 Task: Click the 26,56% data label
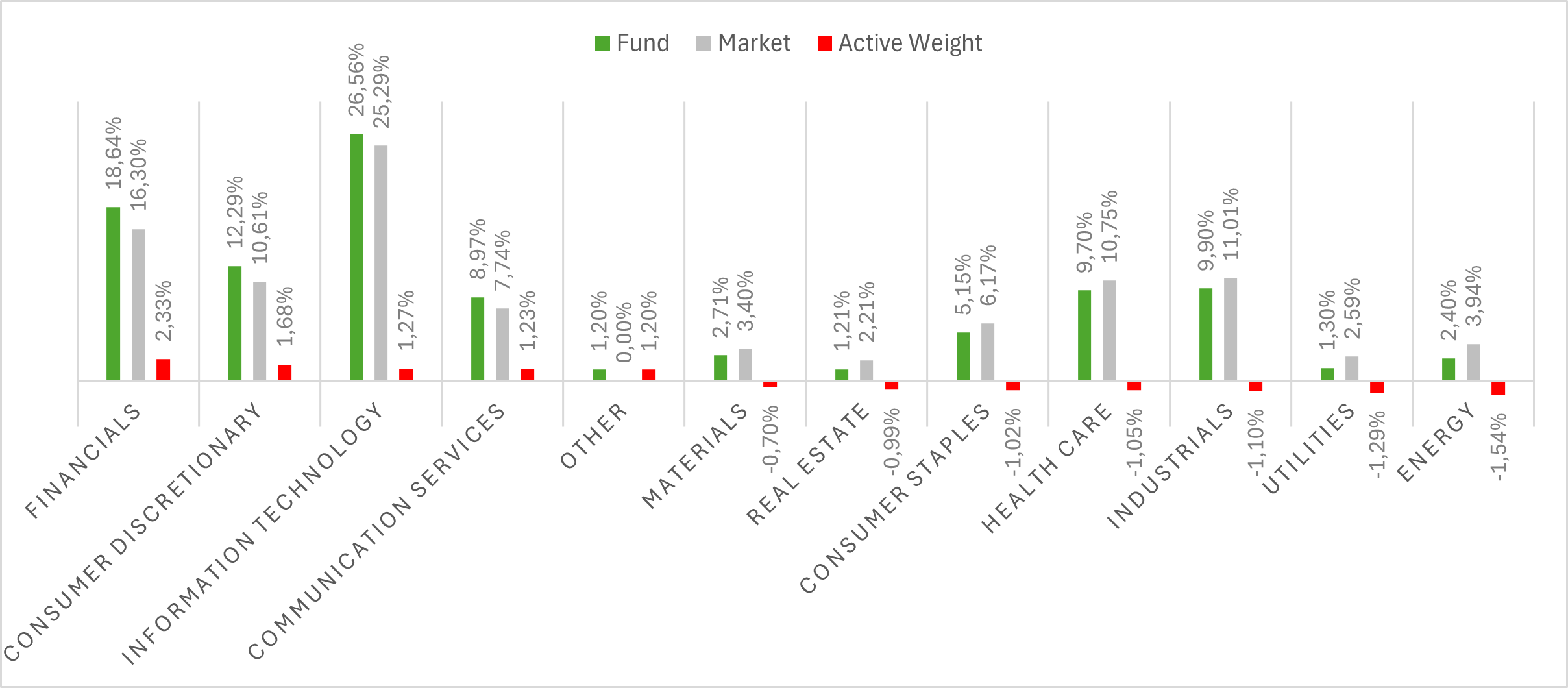[x=357, y=80]
